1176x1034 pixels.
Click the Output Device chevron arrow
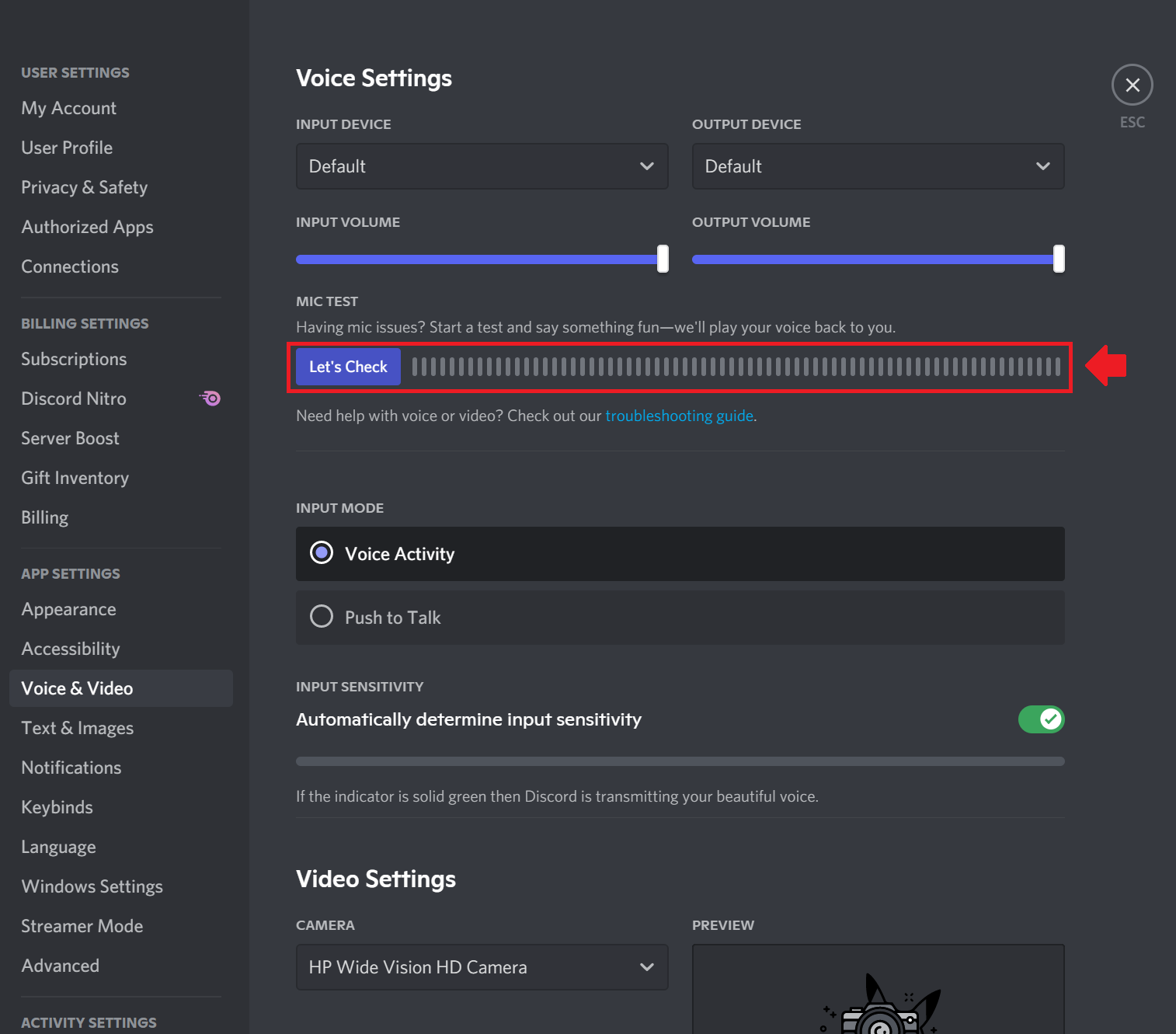pos(1042,166)
